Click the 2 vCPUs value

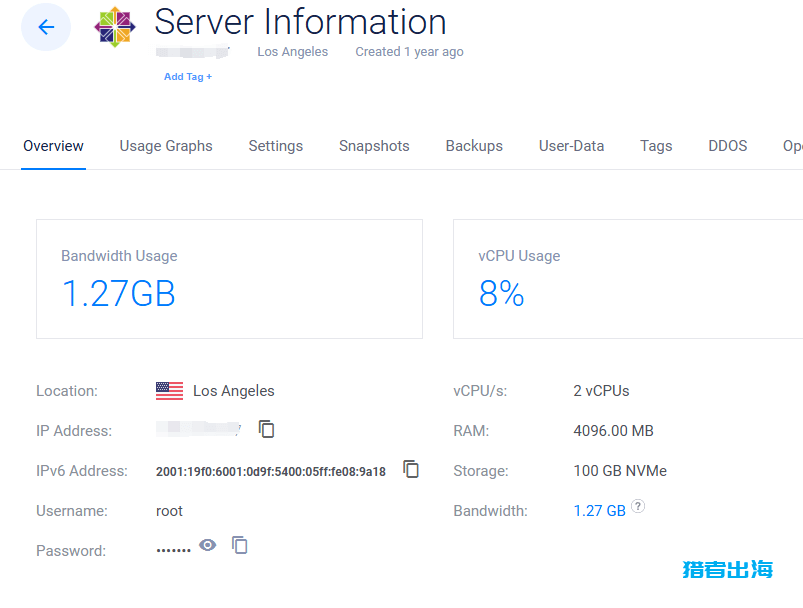click(x=601, y=391)
